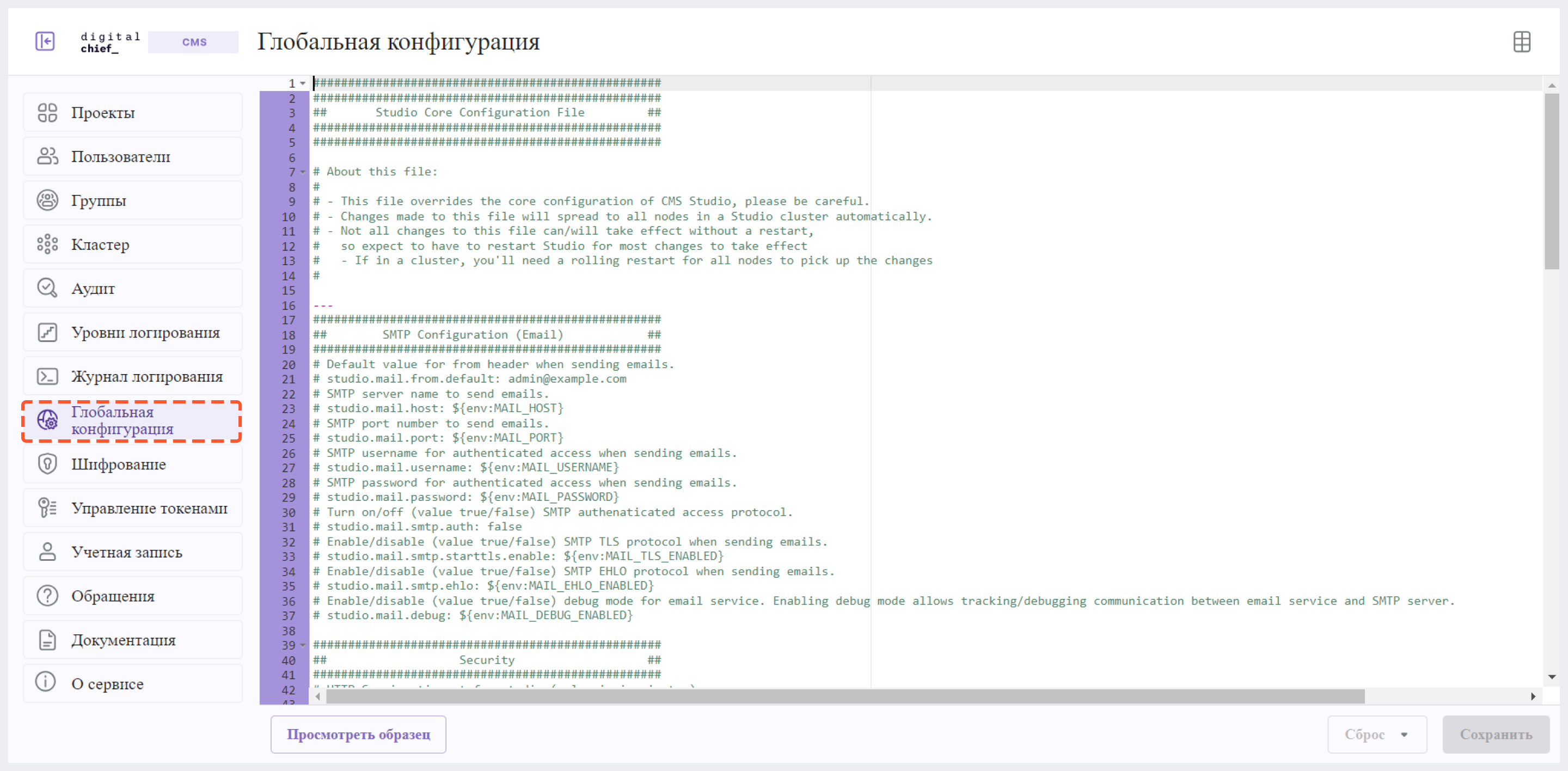Open Шифрование page
Image resolution: width=1568 pixels, height=771 pixels.
pyautogui.click(x=133, y=464)
